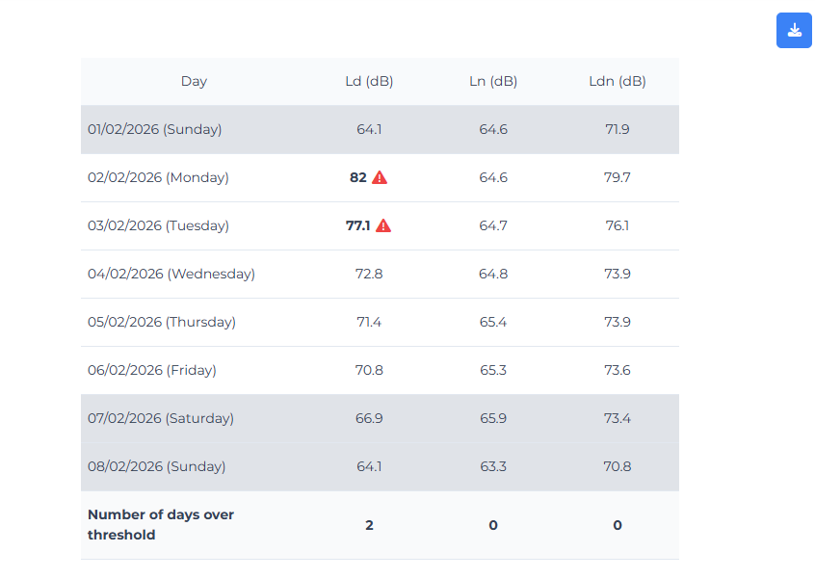Click the Ld days-over-threshold count 2
This screenshot has width=815, height=579.
click(369, 525)
